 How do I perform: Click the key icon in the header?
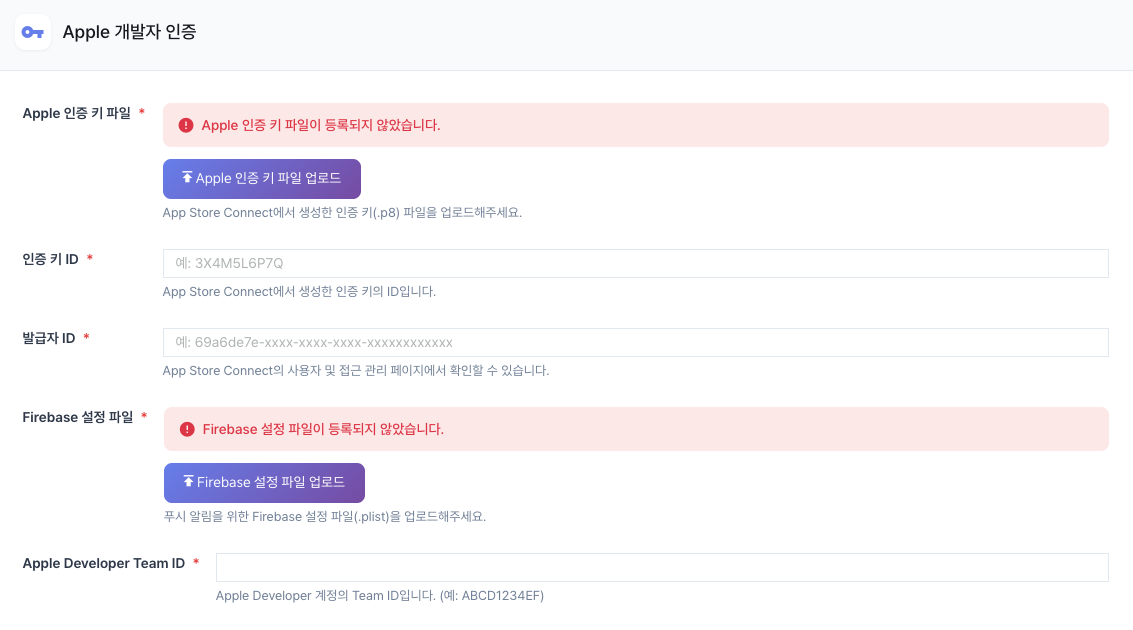(33, 32)
